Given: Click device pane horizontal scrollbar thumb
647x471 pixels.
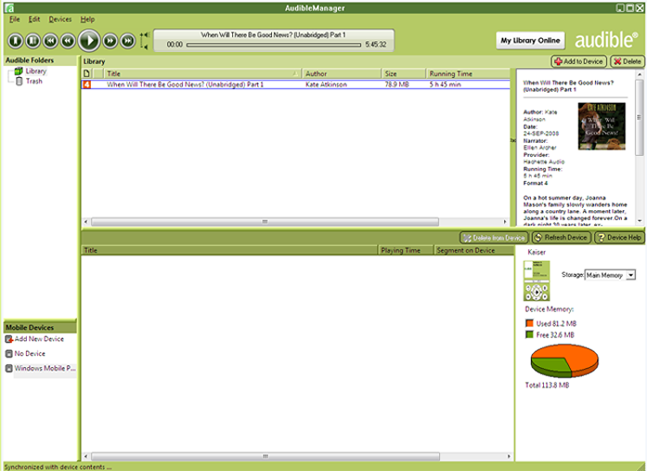Looking at the screenshot, I should pyautogui.click(x=265, y=456).
